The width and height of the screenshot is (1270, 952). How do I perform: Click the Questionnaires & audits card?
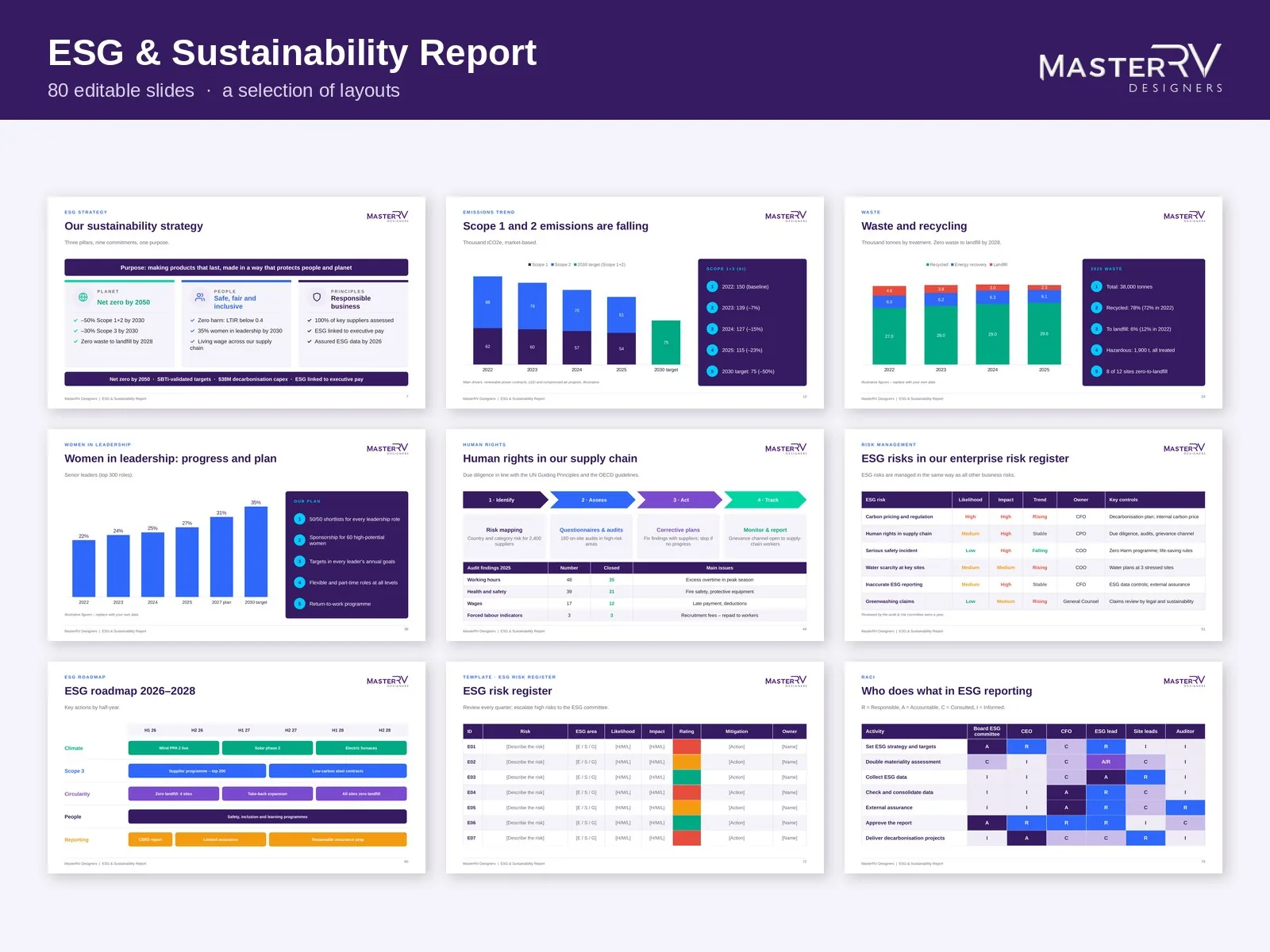[x=591, y=537]
